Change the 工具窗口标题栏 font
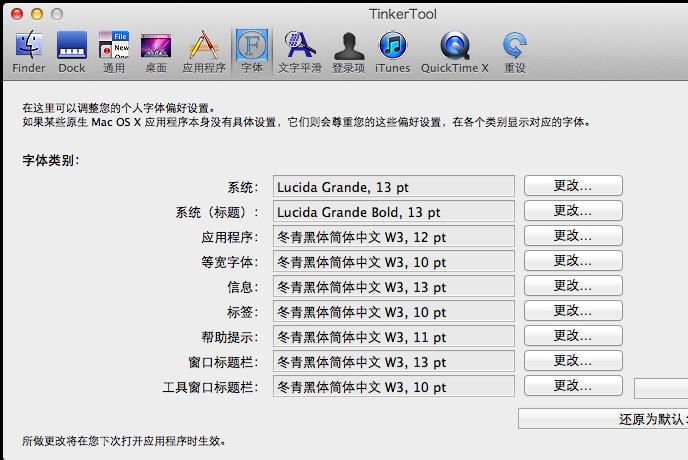 573,386
